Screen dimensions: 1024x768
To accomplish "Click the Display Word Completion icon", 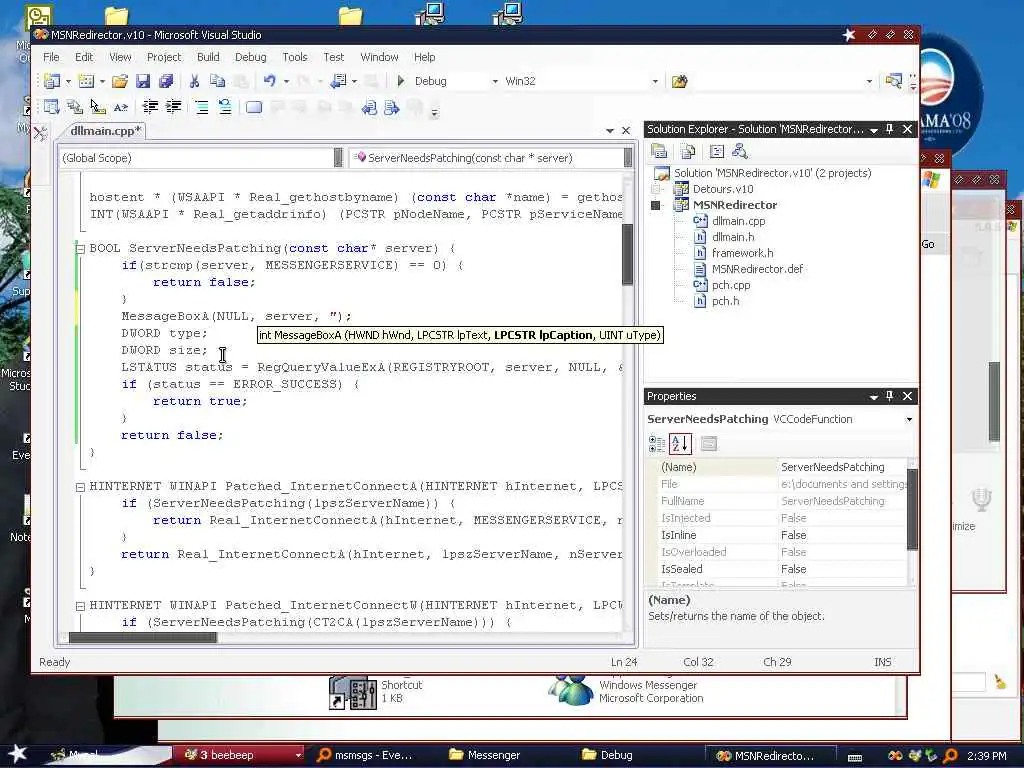I will click(x=121, y=107).
